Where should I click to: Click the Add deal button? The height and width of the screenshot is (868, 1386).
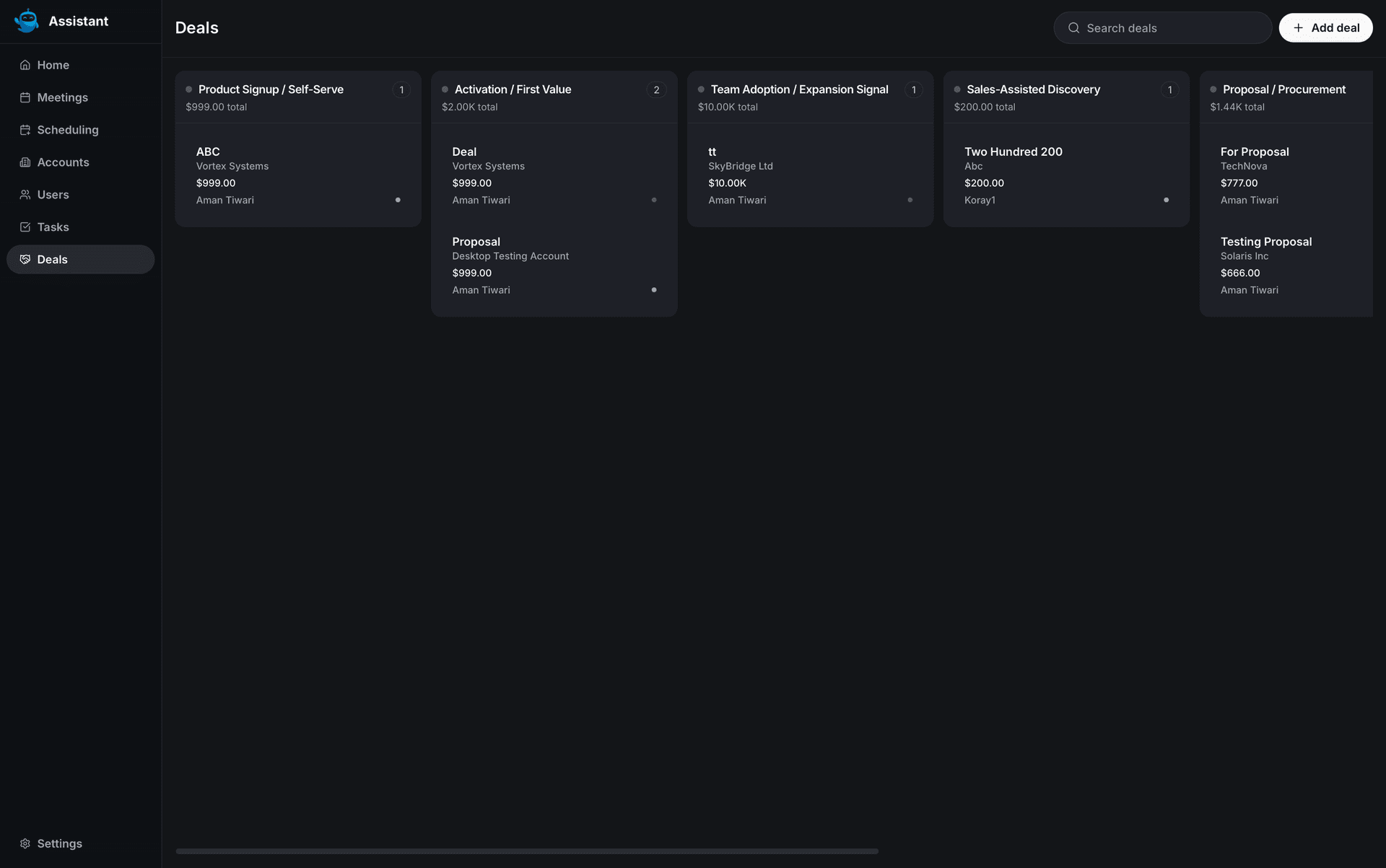[1326, 28]
